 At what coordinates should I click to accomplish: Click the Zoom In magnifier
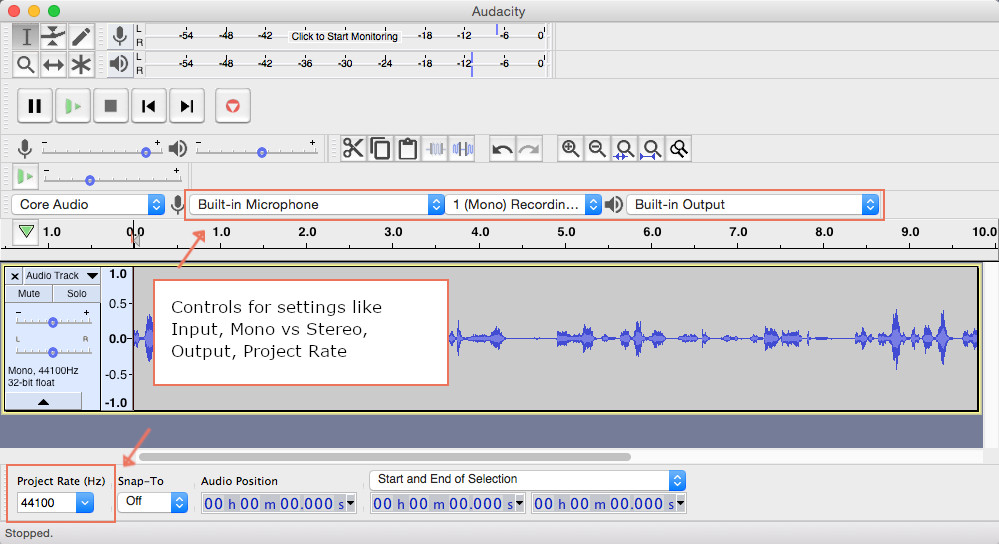point(570,149)
